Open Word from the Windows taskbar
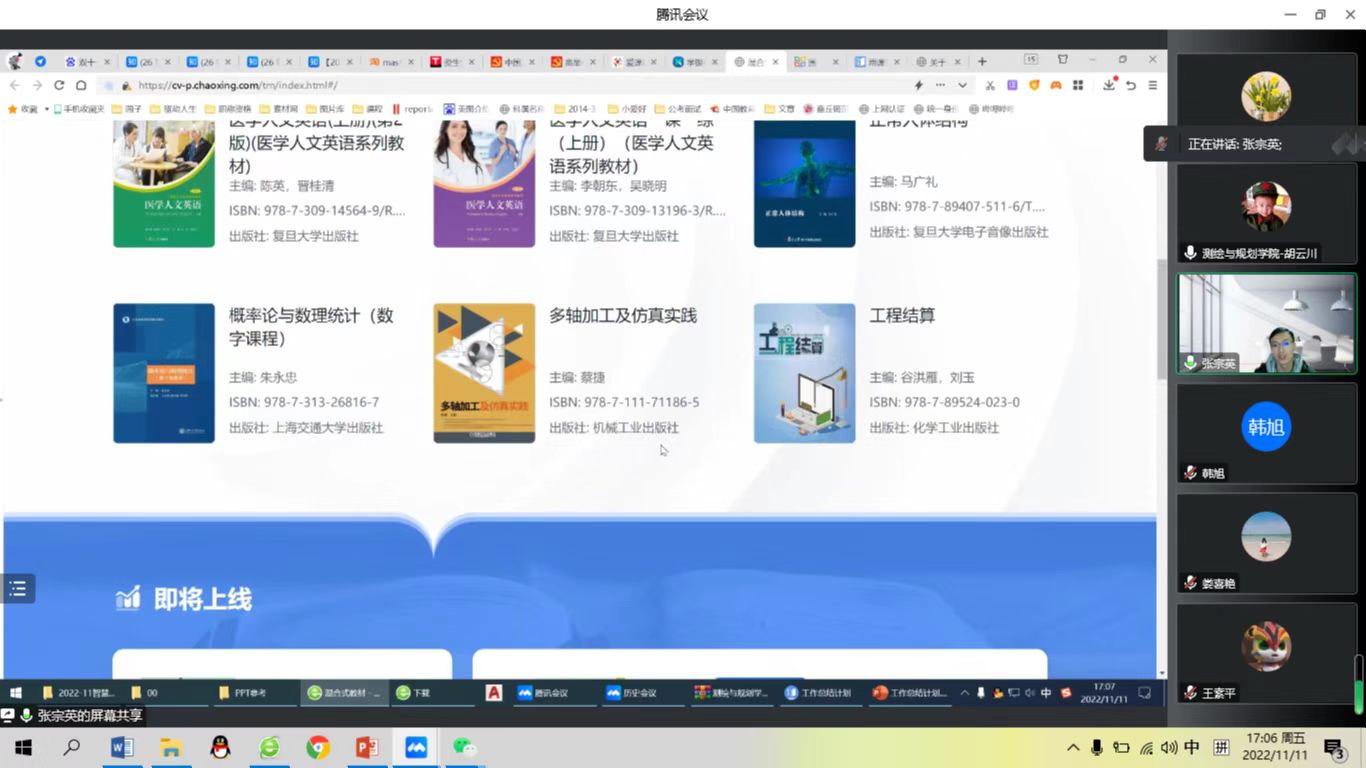Viewport: 1366px width, 768px height. pos(122,747)
